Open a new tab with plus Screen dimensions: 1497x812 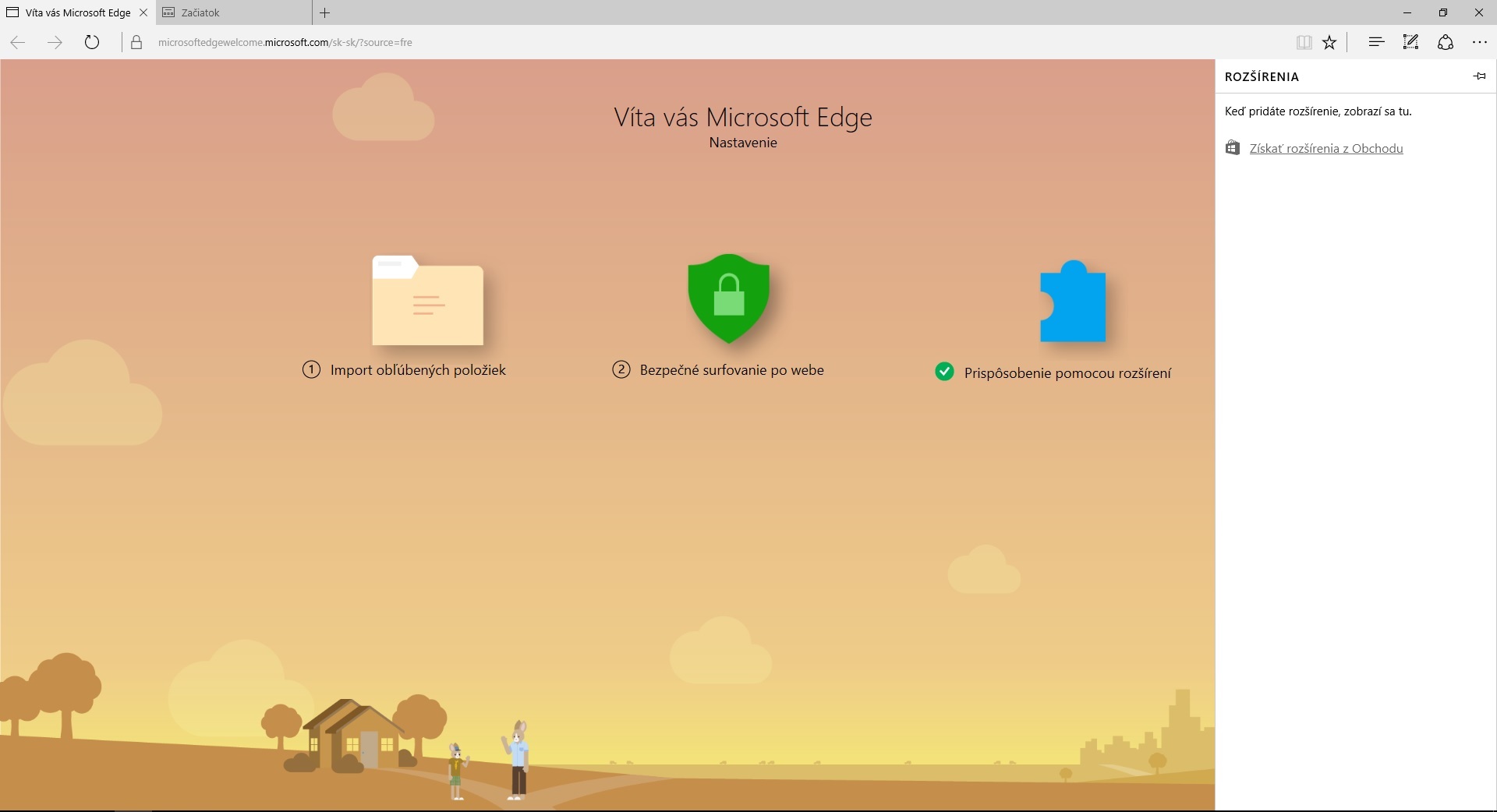(x=325, y=12)
